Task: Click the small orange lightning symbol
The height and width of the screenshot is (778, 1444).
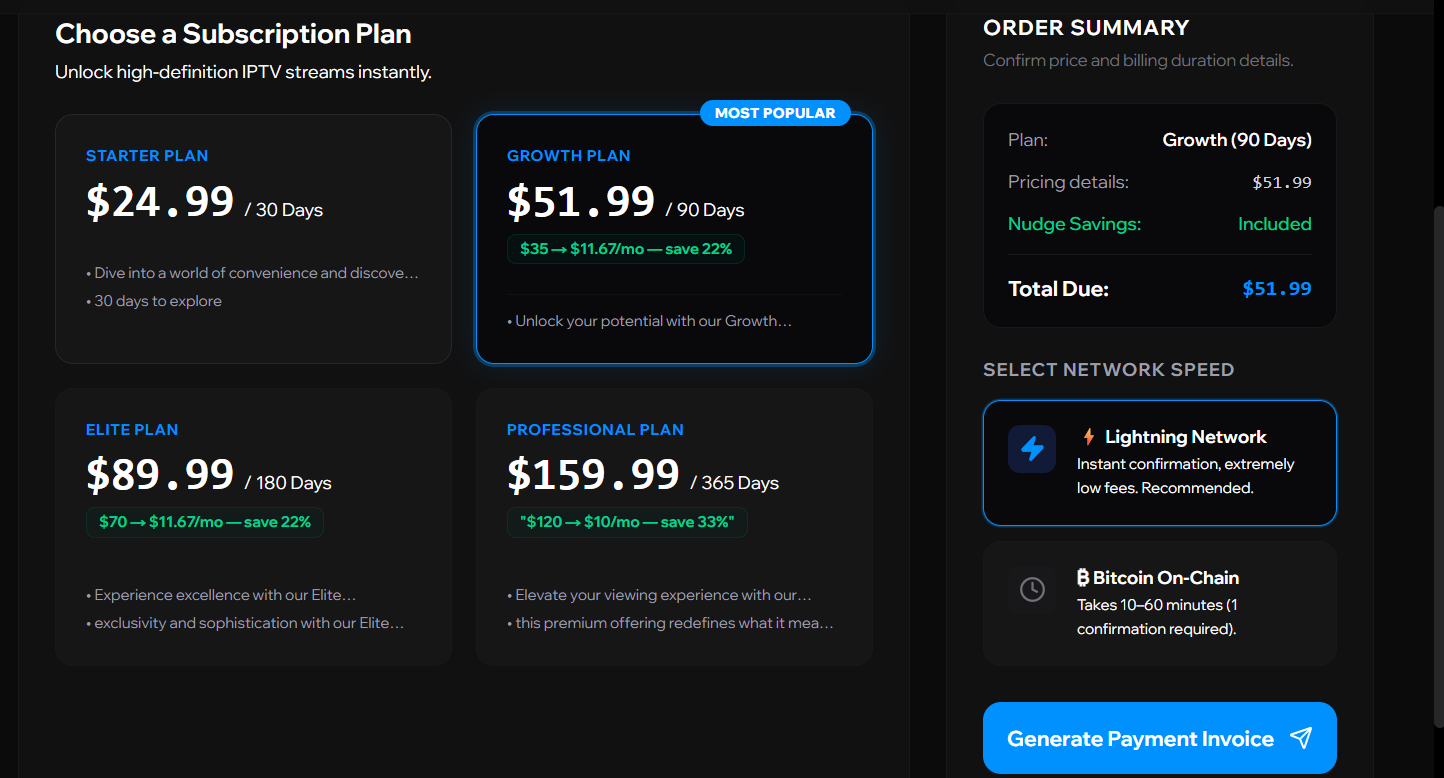Action: 1089,437
